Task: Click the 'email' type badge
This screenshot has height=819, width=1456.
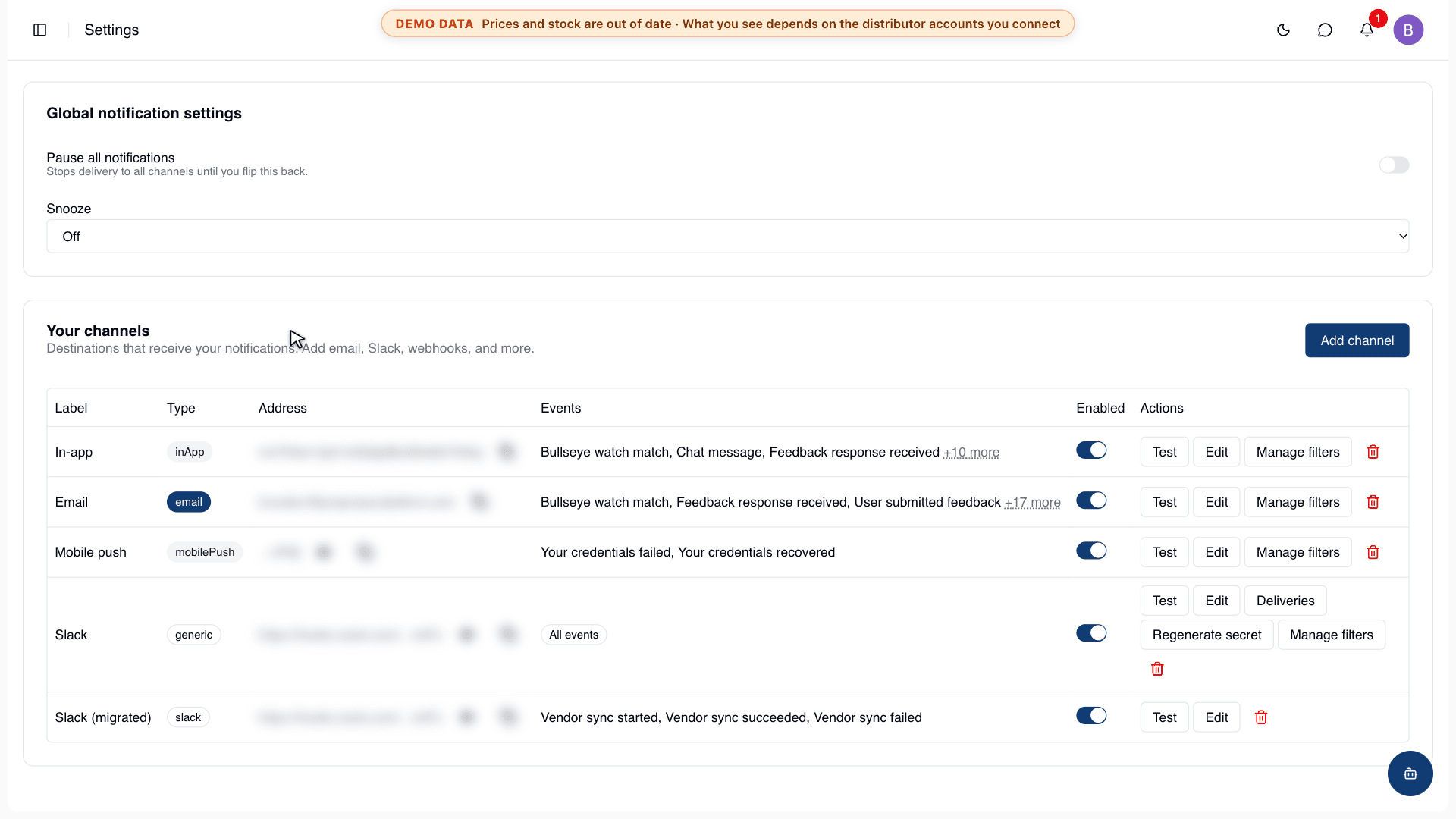Action: point(189,502)
